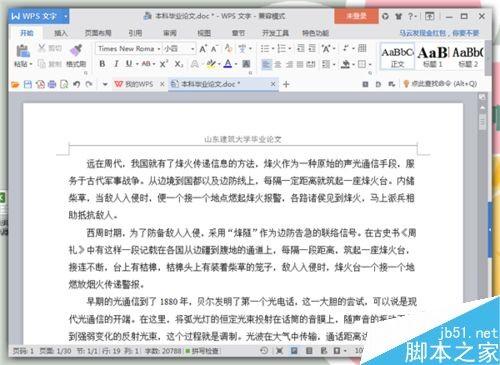Toggle align right paragraph button
Viewport: 500px width, 365px height.
[289, 64]
